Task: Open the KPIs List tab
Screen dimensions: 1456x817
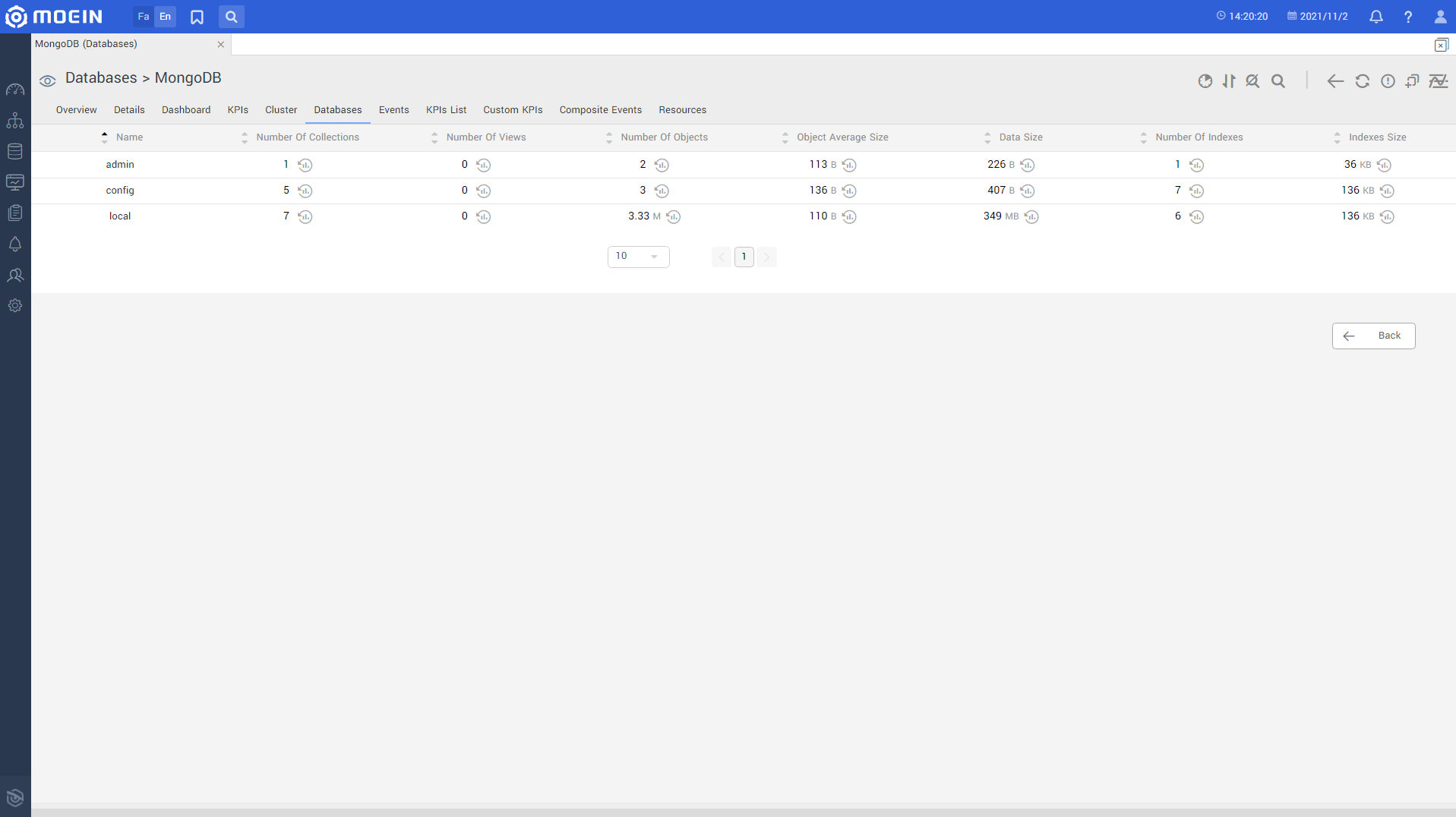Action: pos(447,110)
